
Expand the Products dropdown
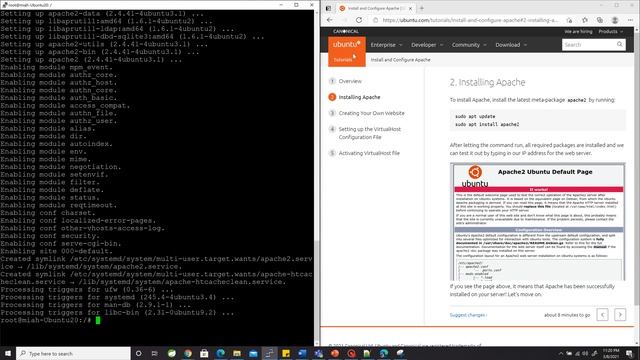click(x=611, y=31)
